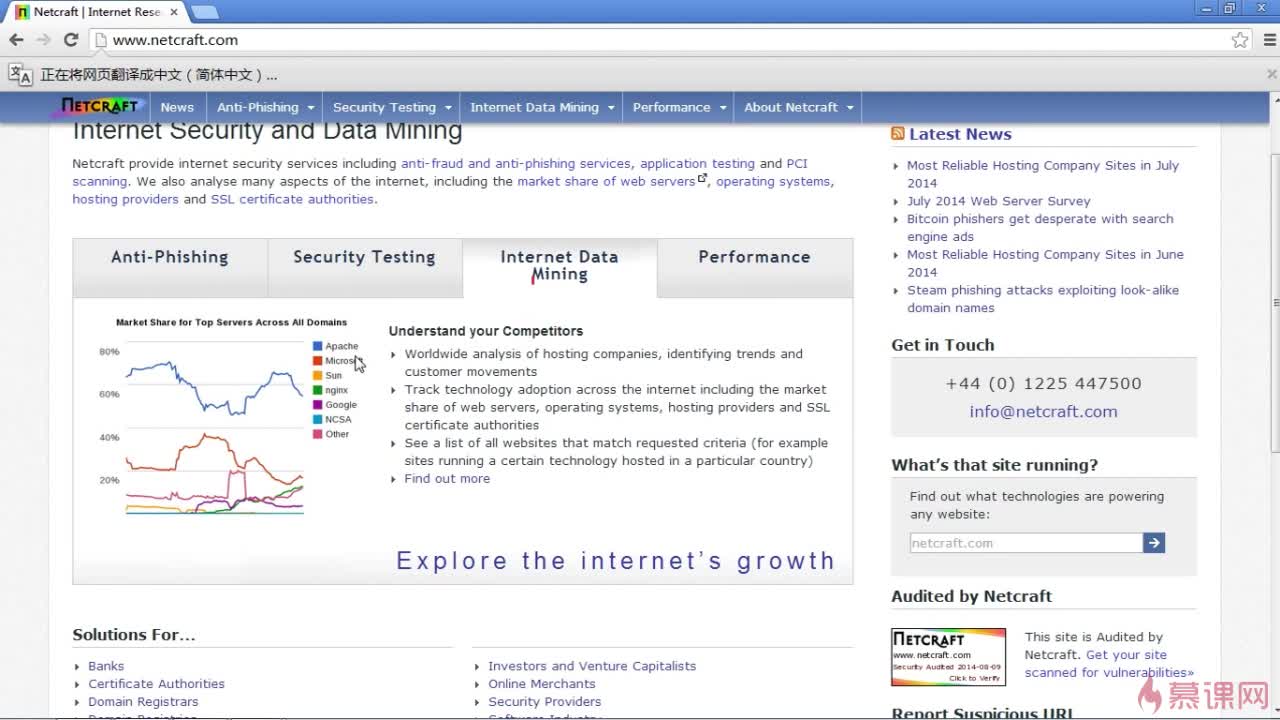Click the blue Apache legend swatch
Screen dimensions: 1280x720
click(318, 346)
